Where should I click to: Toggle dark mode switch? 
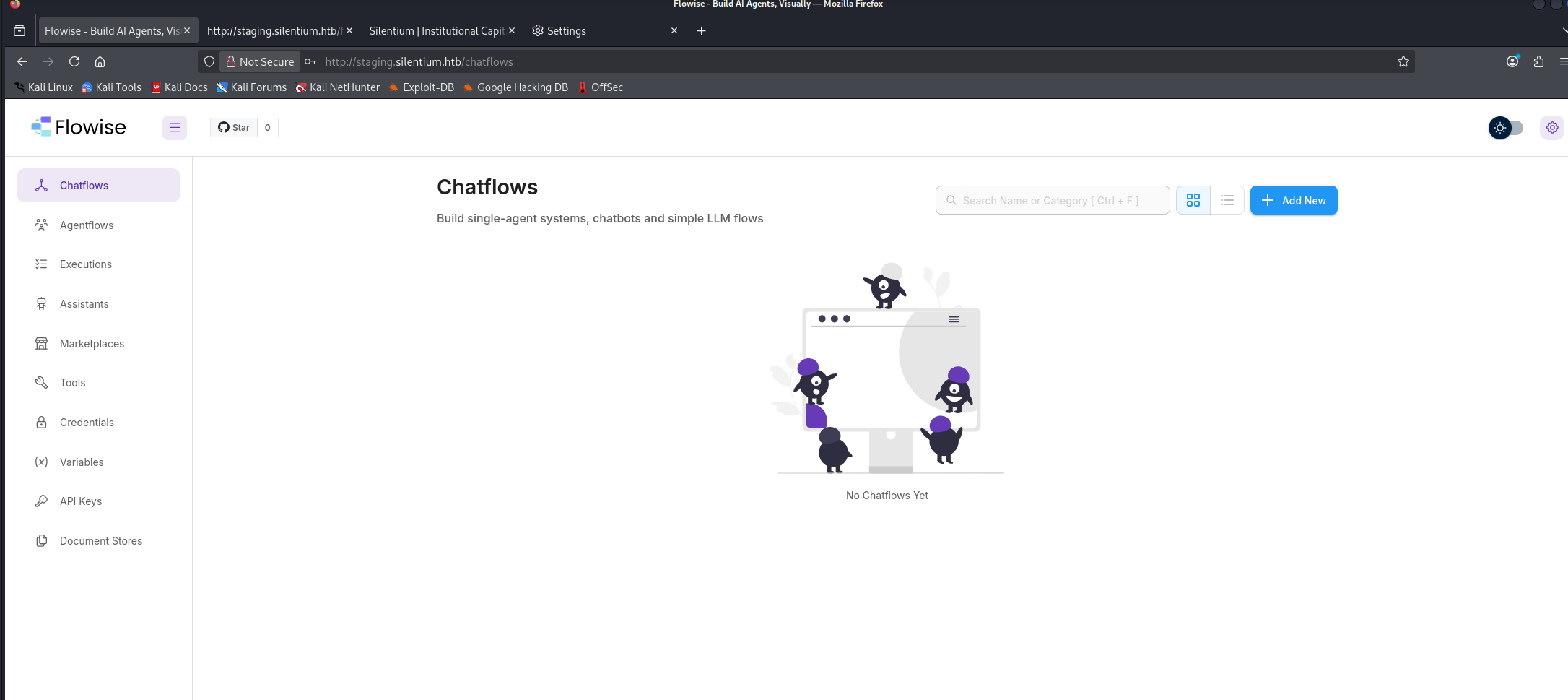pos(1506,128)
